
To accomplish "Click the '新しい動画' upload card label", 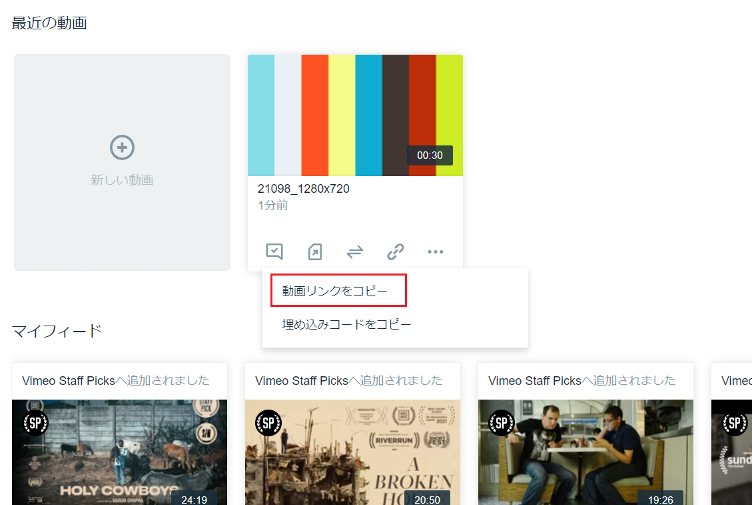I will click(x=122, y=180).
